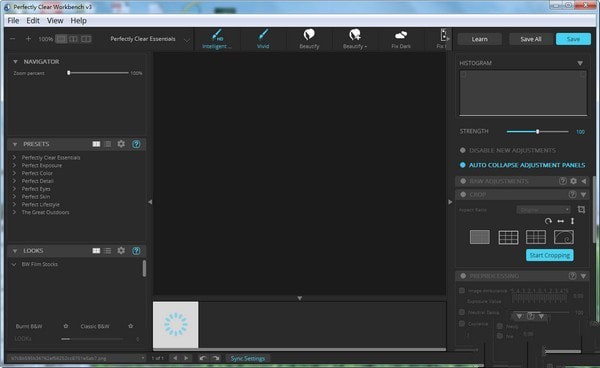The width and height of the screenshot is (600, 368).
Task: Collapse the Histogram panel
Action: click(x=580, y=63)
